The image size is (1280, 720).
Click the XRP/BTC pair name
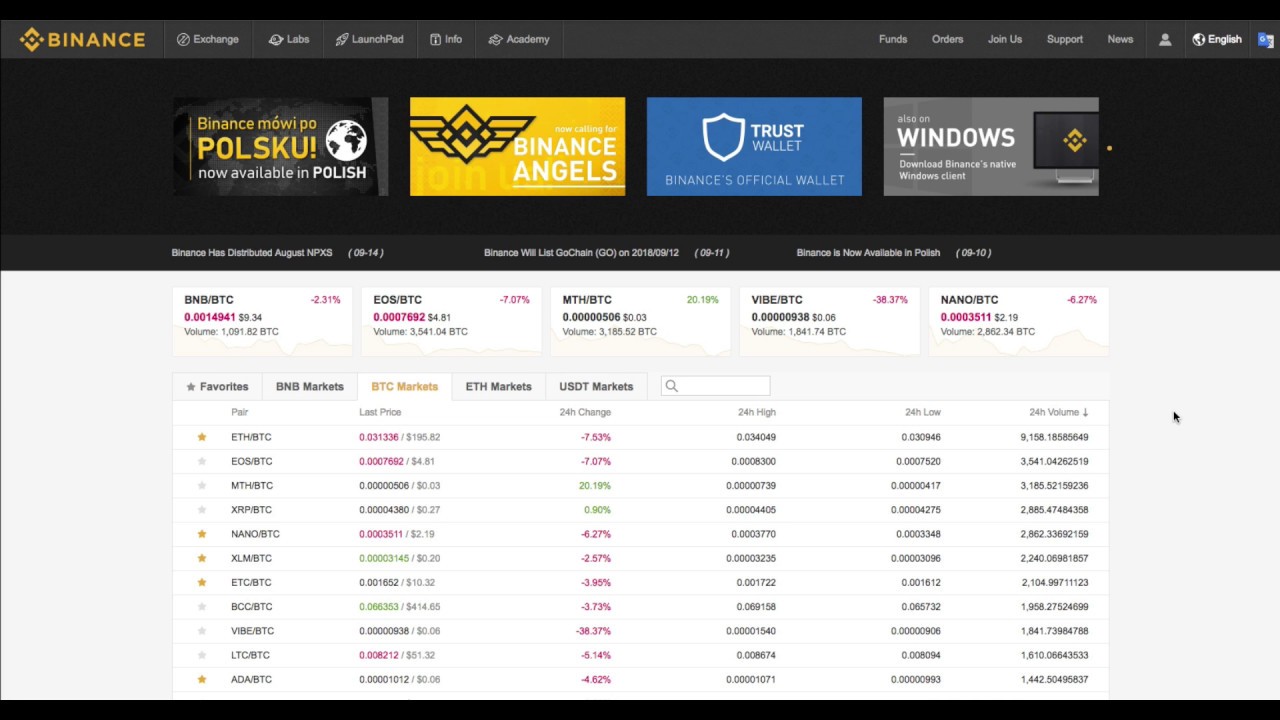(251, 510)
